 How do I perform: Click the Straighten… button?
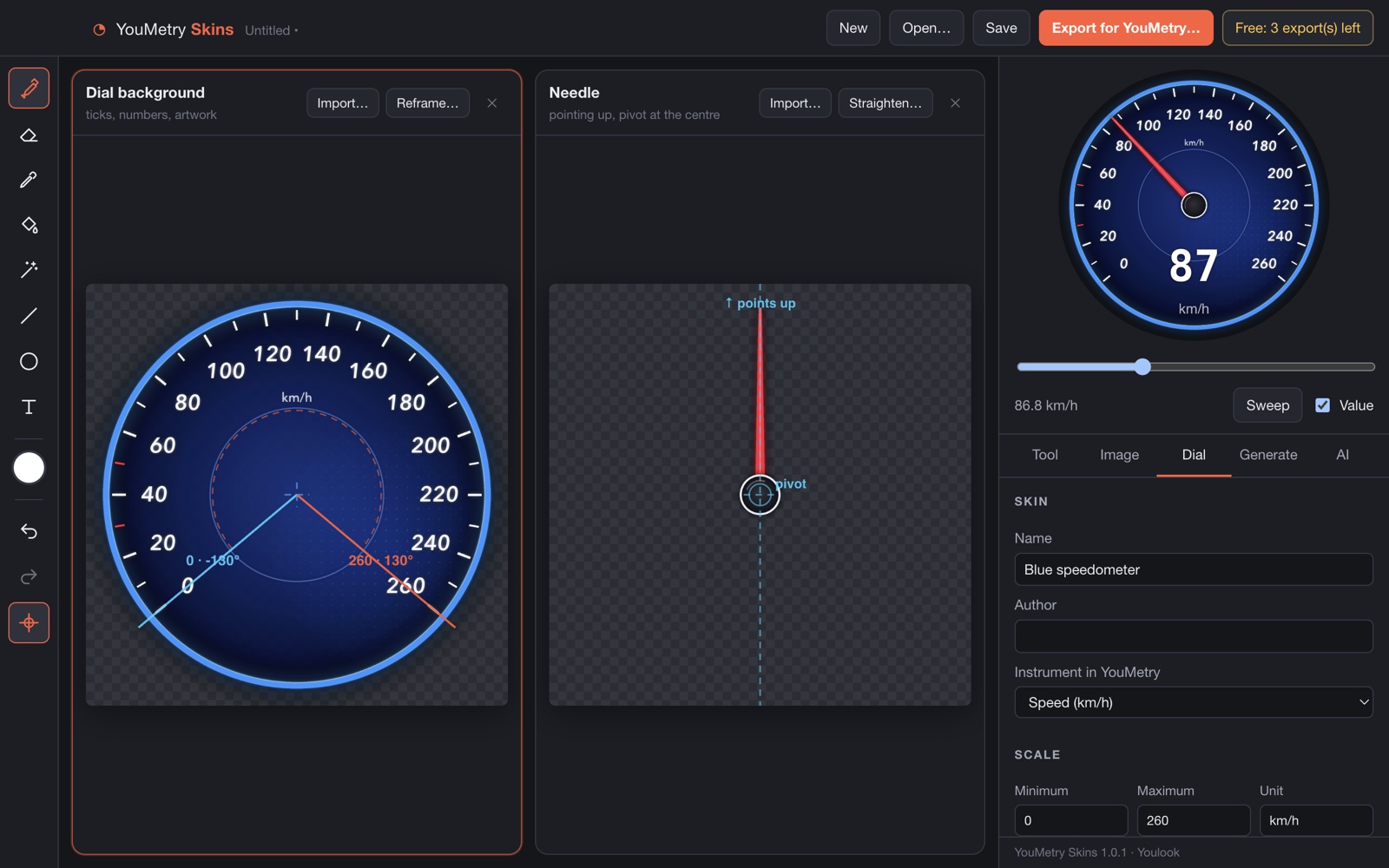[x=885, y=102]
